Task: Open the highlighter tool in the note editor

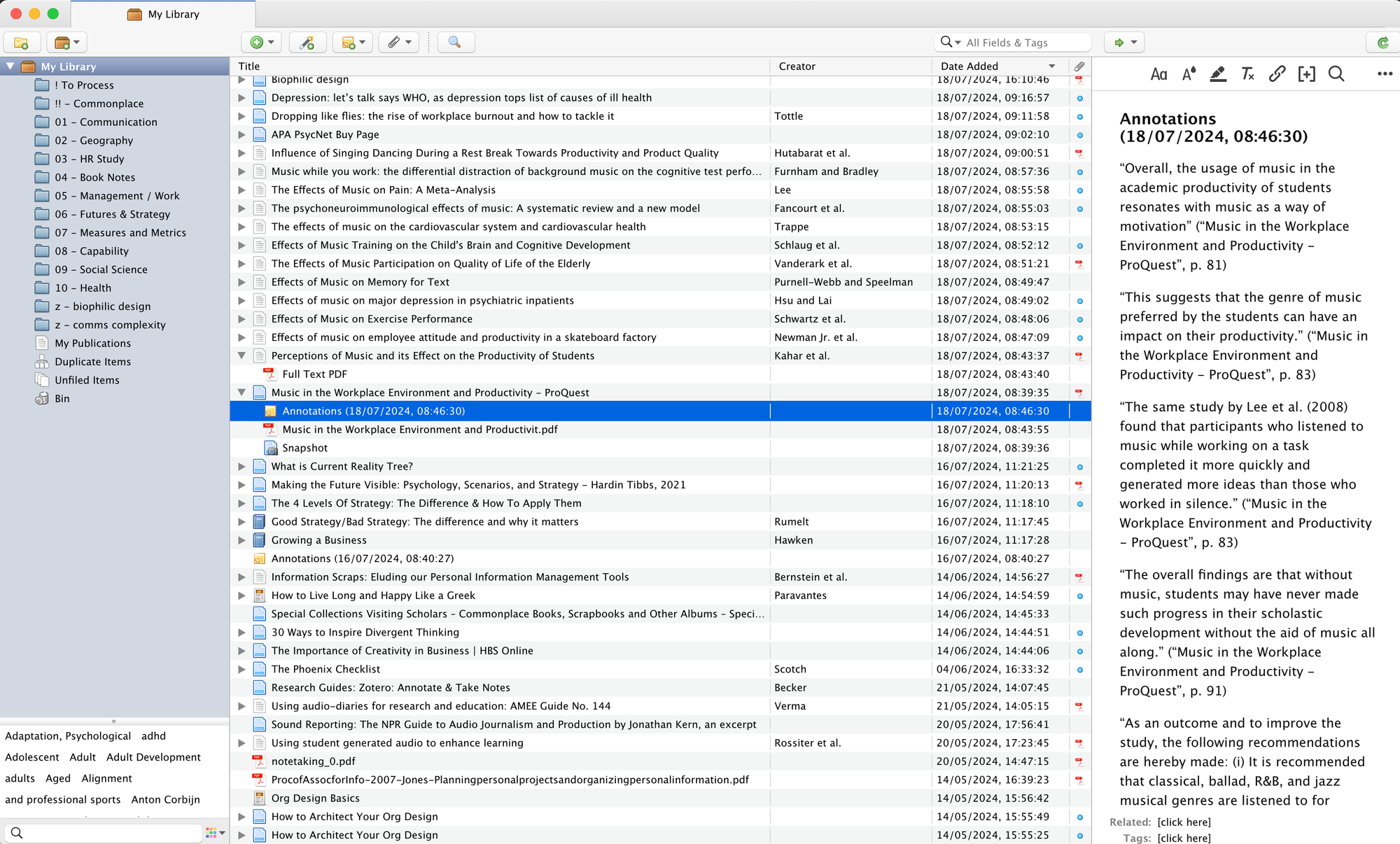Action: click(x=1218, y=73)
